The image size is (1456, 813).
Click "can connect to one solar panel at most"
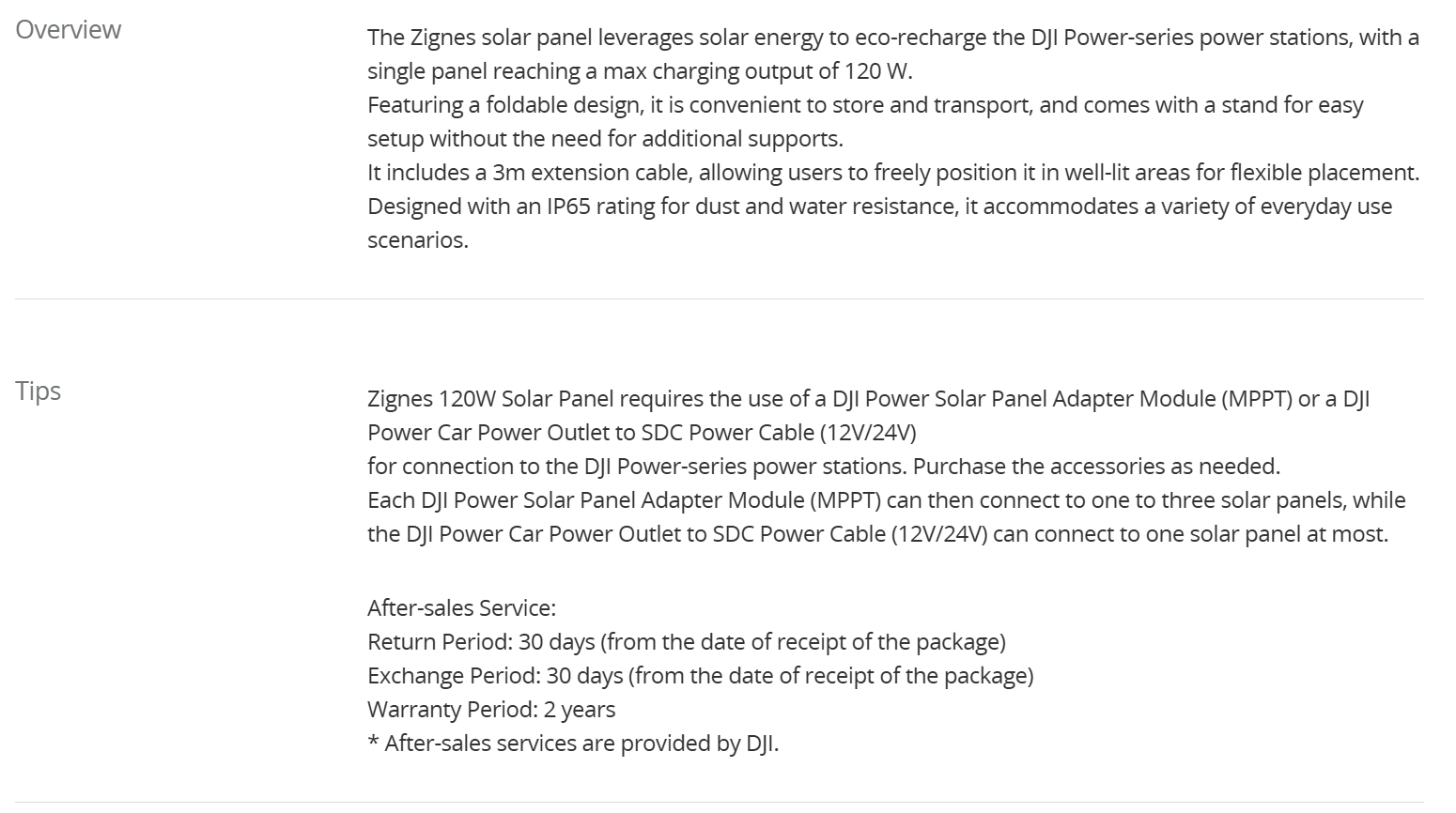tap(1190, 534)
